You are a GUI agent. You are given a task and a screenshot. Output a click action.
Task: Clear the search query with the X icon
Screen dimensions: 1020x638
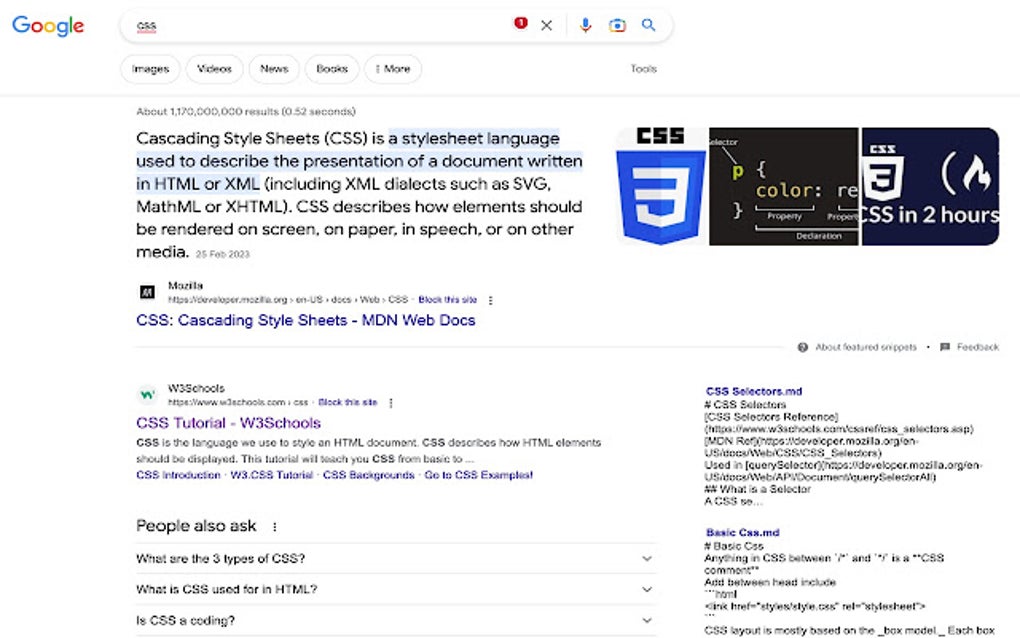(546, 25)
